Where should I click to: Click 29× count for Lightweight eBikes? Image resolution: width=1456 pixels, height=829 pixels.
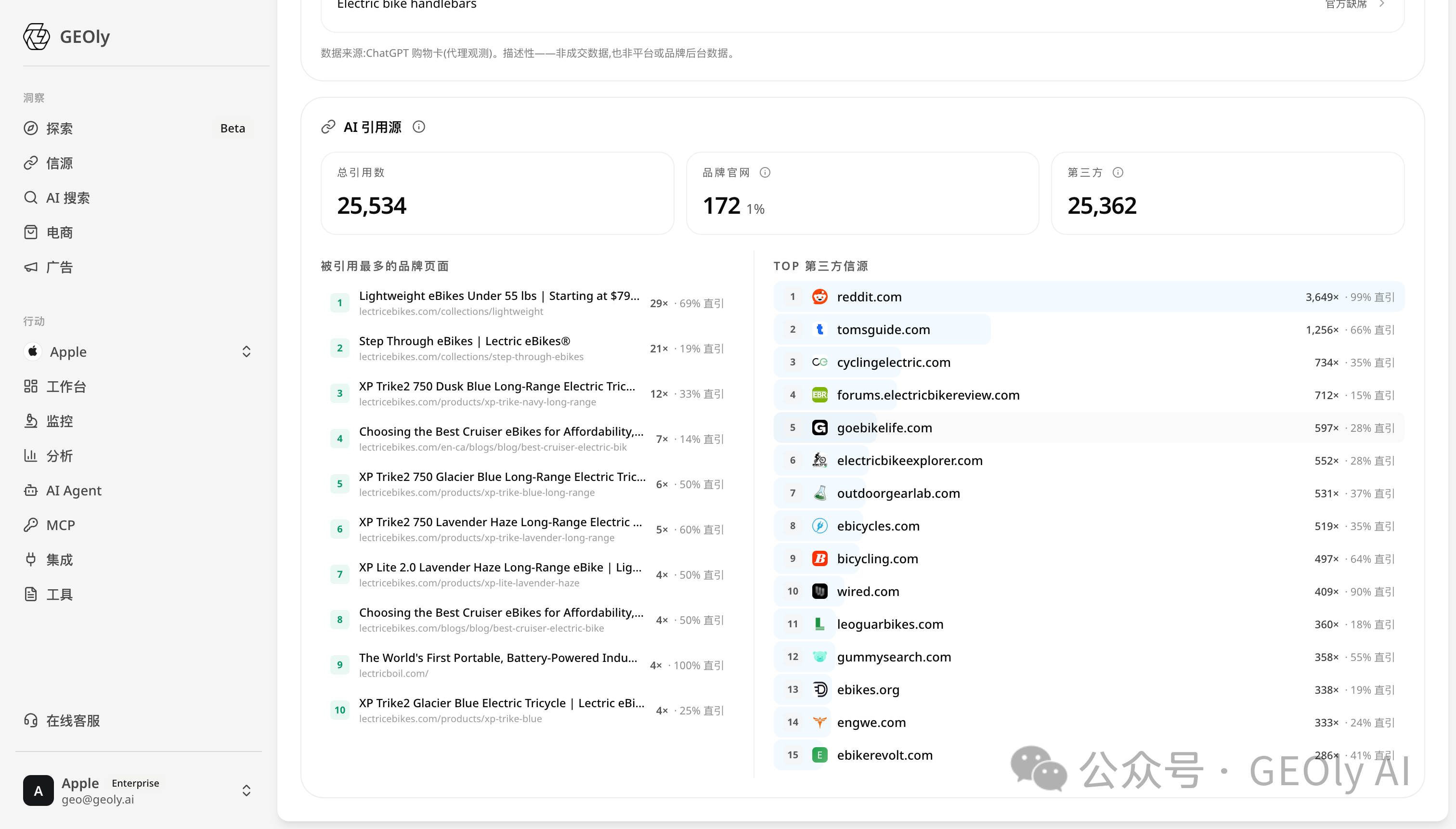click(659, 303)
